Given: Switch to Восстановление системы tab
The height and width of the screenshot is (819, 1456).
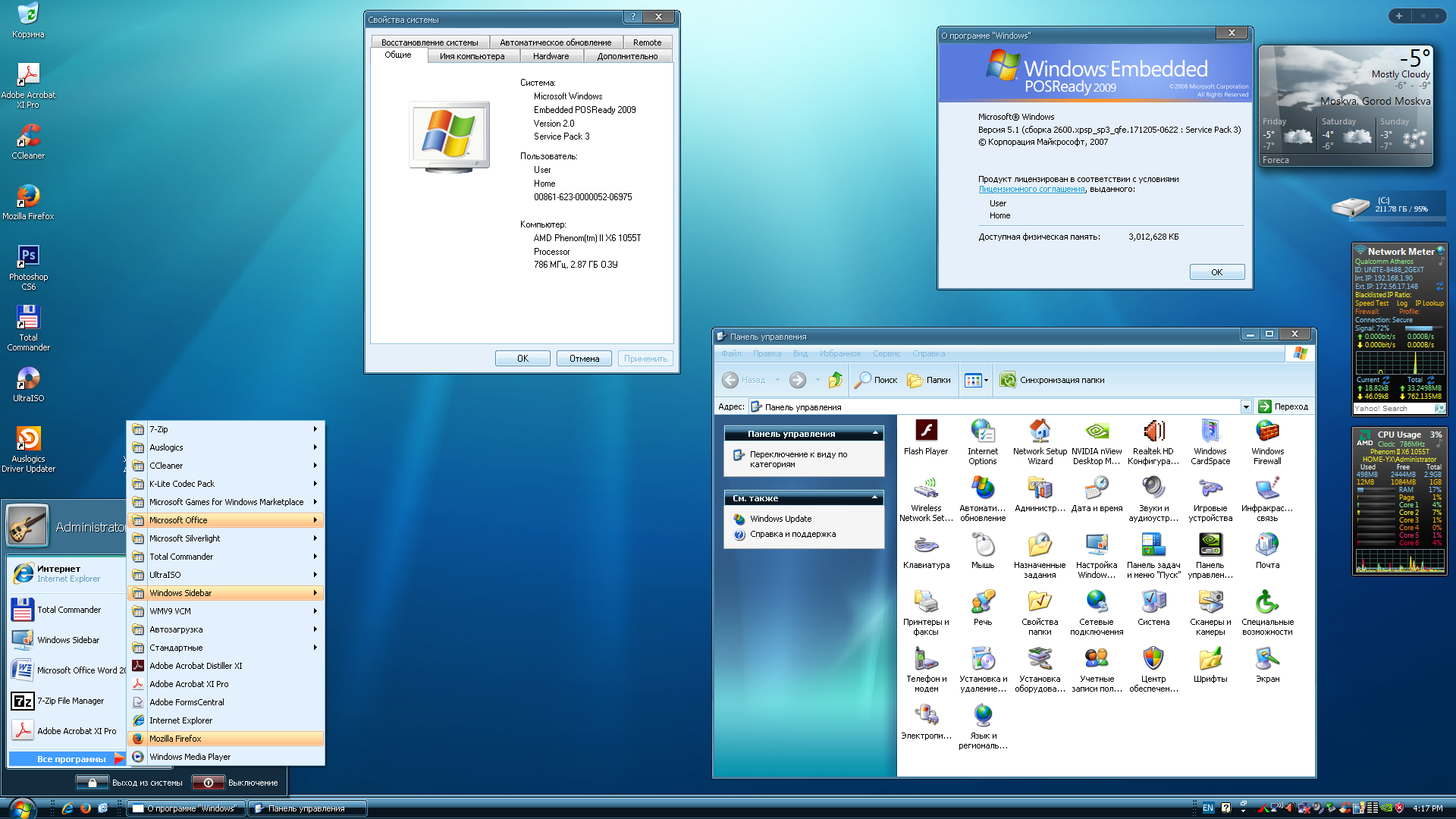Looking at the screenshot, I should pyautogui.click(x=430, y=42).
